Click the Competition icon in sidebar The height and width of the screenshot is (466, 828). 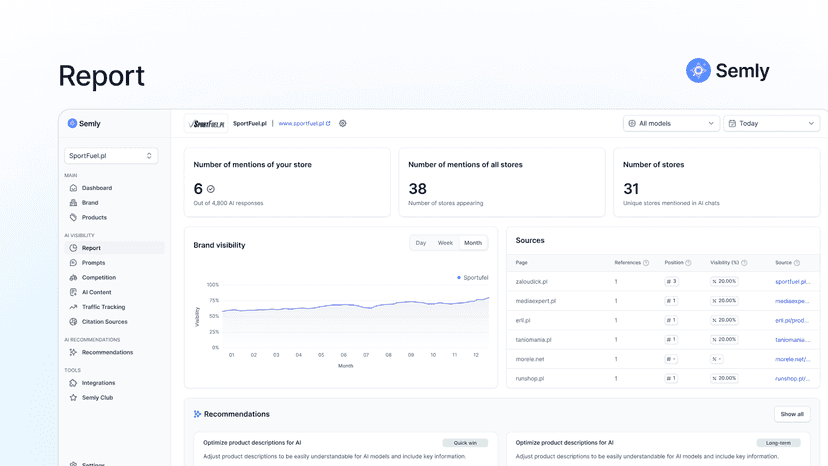click(x=73, y=277)
